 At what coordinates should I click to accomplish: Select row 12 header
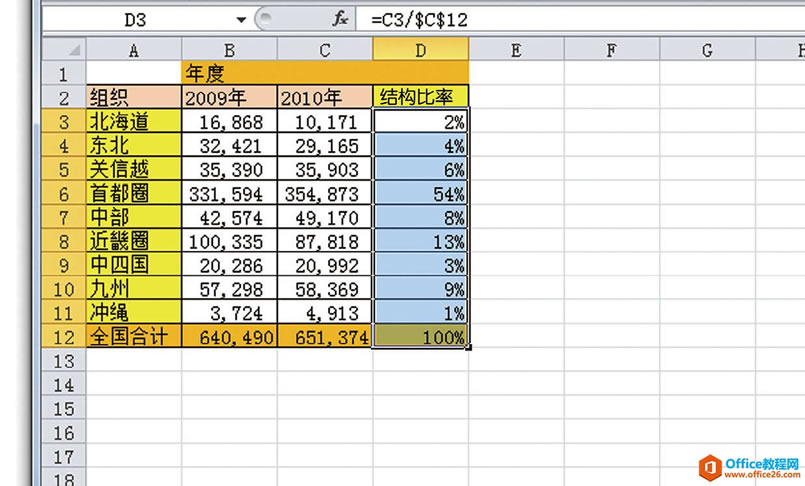click(x=64, y=337)
